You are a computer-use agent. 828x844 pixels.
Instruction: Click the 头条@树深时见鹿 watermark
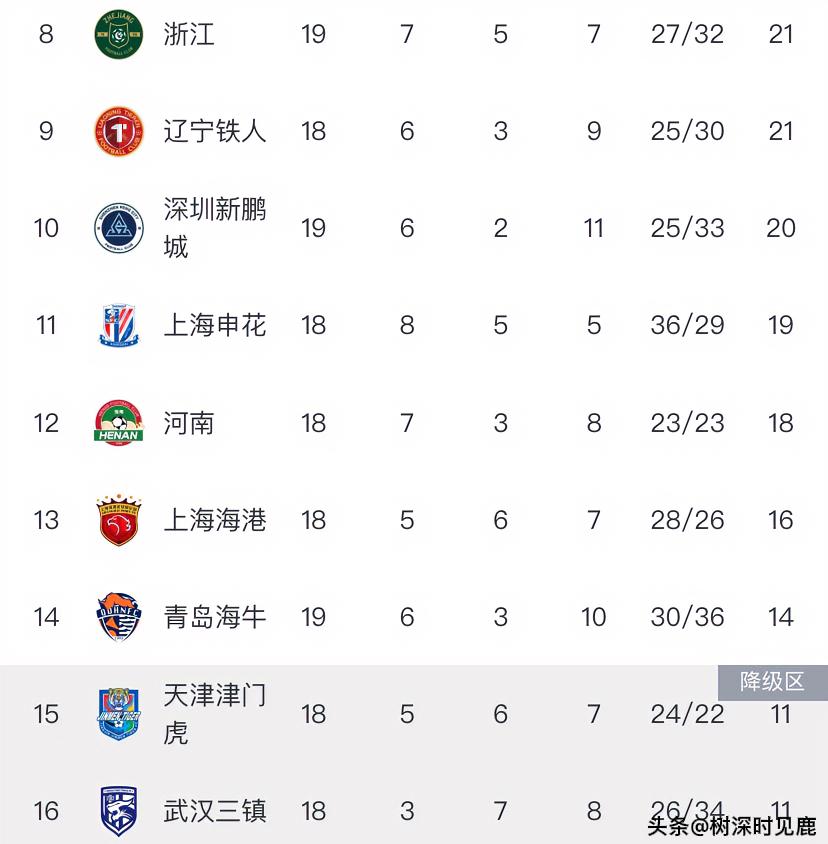pos(732,826)
